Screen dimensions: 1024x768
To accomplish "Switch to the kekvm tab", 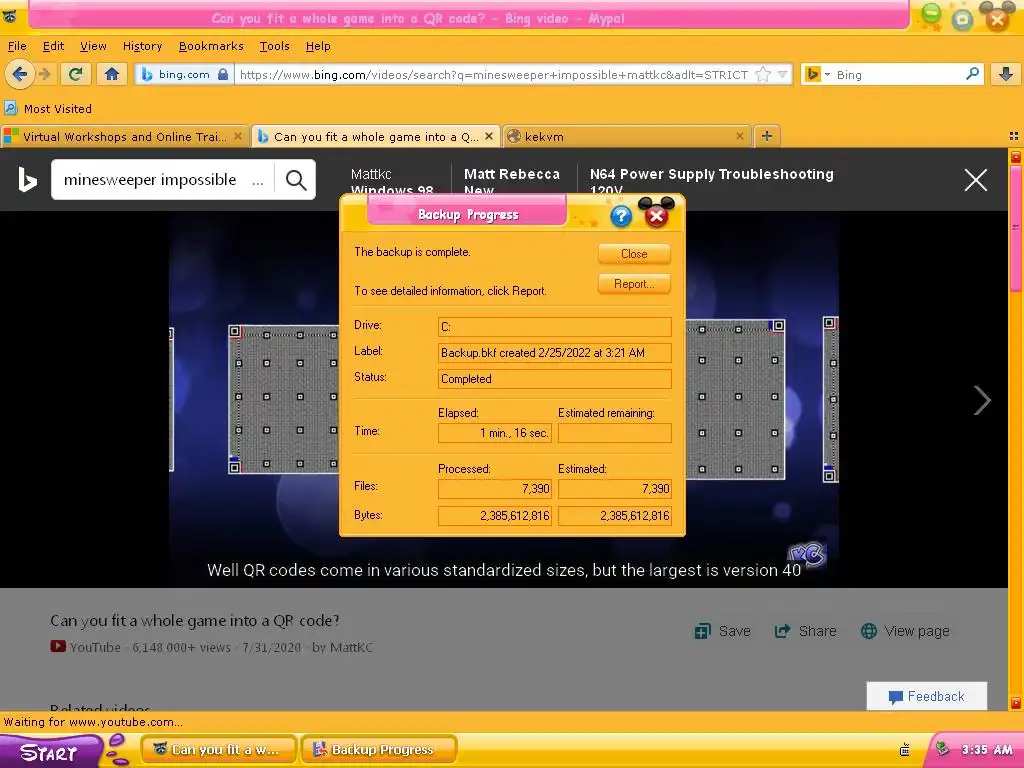I will tap(627, 136).
